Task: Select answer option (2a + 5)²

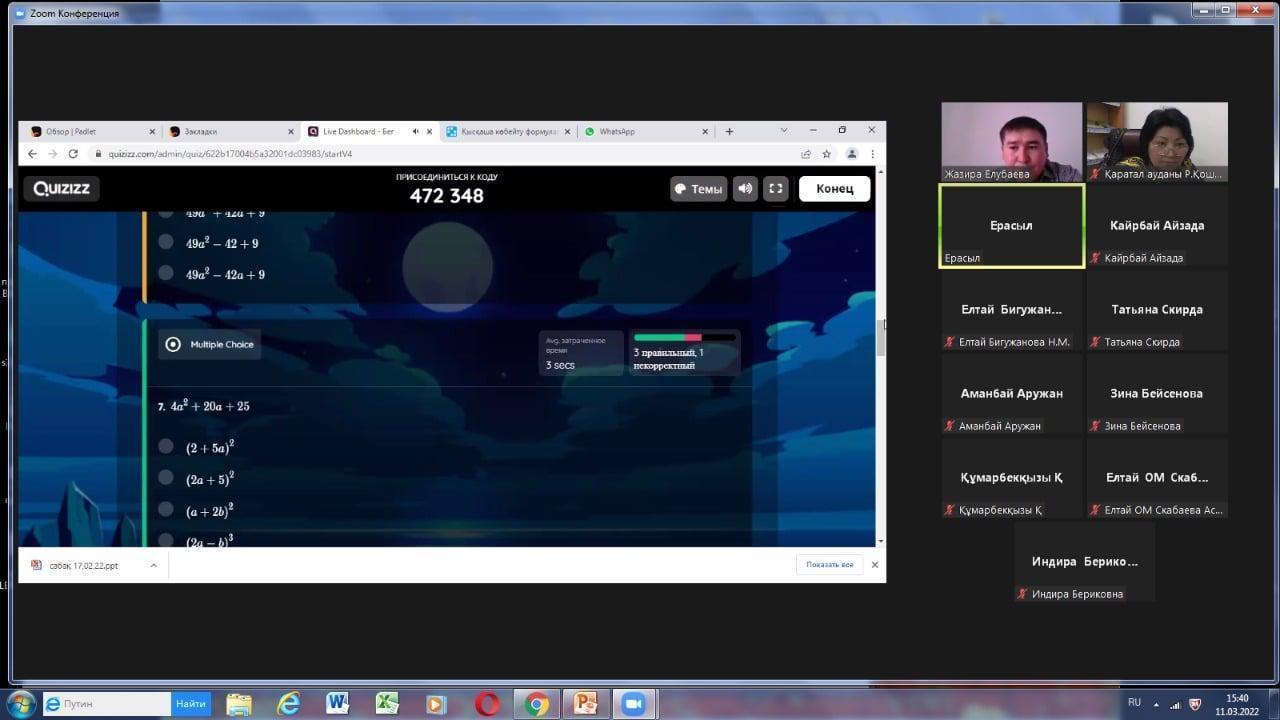Action: pyautogui.click(x=166, y=478)
